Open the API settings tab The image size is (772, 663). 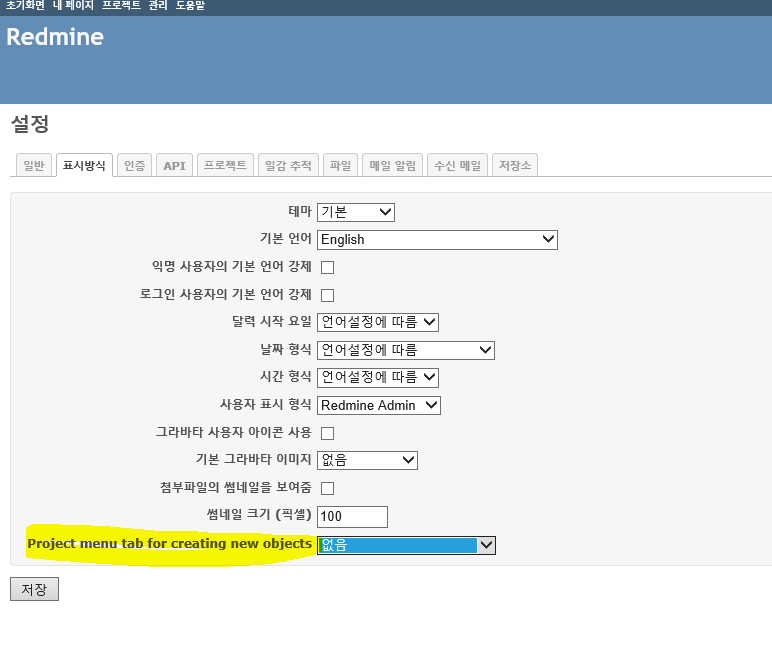tap(174, 166)
